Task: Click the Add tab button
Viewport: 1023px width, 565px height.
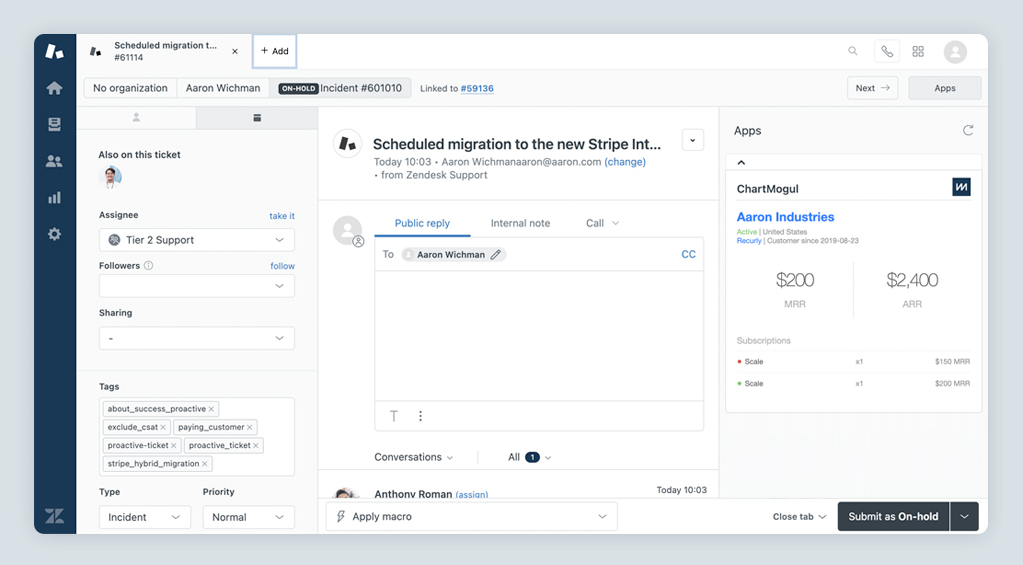Action: point(275,51)
